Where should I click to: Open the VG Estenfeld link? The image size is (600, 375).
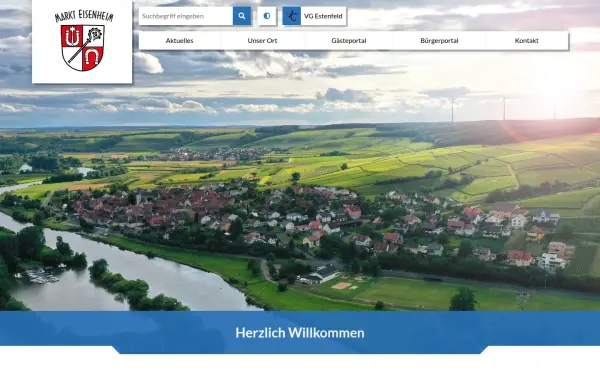pyautogui.click(x=314, y=16)
